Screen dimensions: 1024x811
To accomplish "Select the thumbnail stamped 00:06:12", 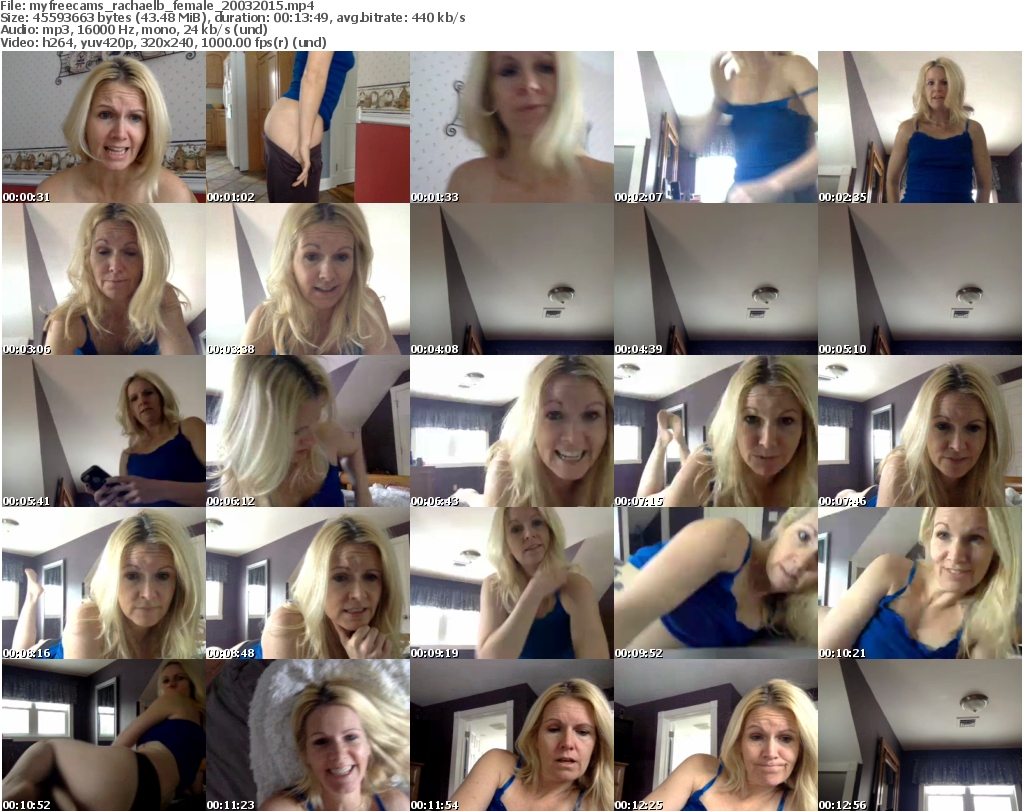I will click(308, 432).
